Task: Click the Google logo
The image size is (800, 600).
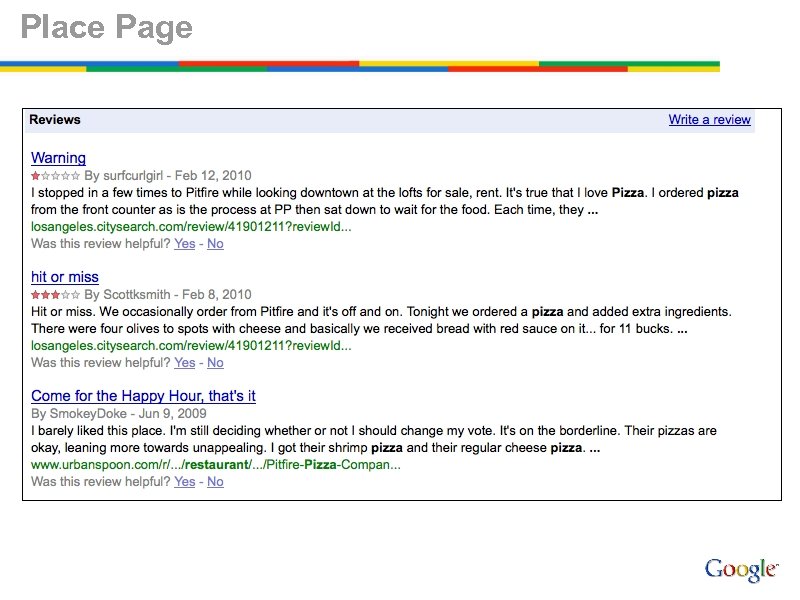Action: 741,569
